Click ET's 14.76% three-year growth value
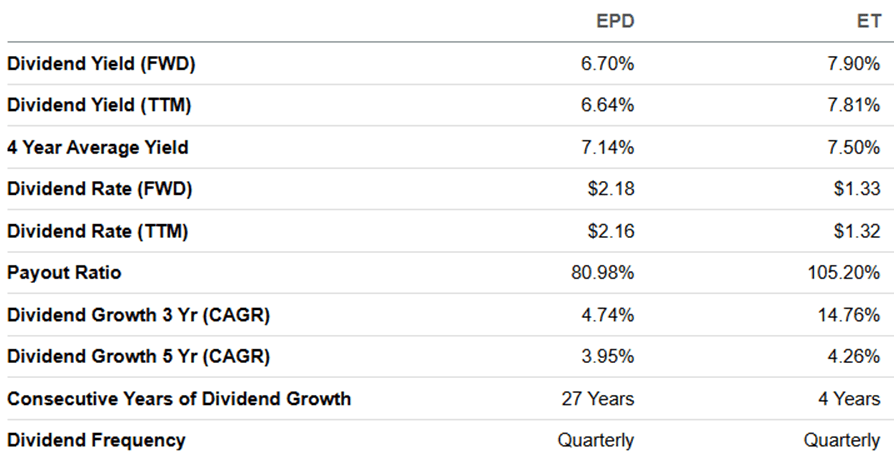 pyautogui.click(x=851, y=314)
